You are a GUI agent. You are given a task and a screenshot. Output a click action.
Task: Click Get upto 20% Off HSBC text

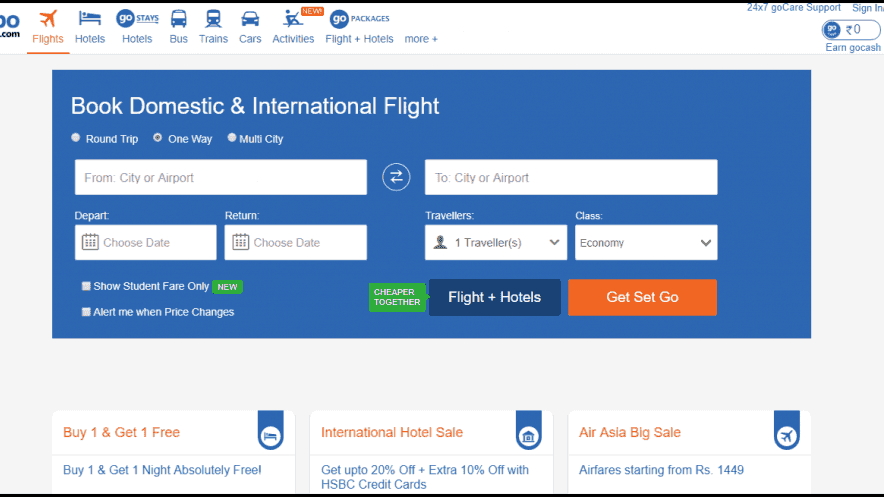425,477
